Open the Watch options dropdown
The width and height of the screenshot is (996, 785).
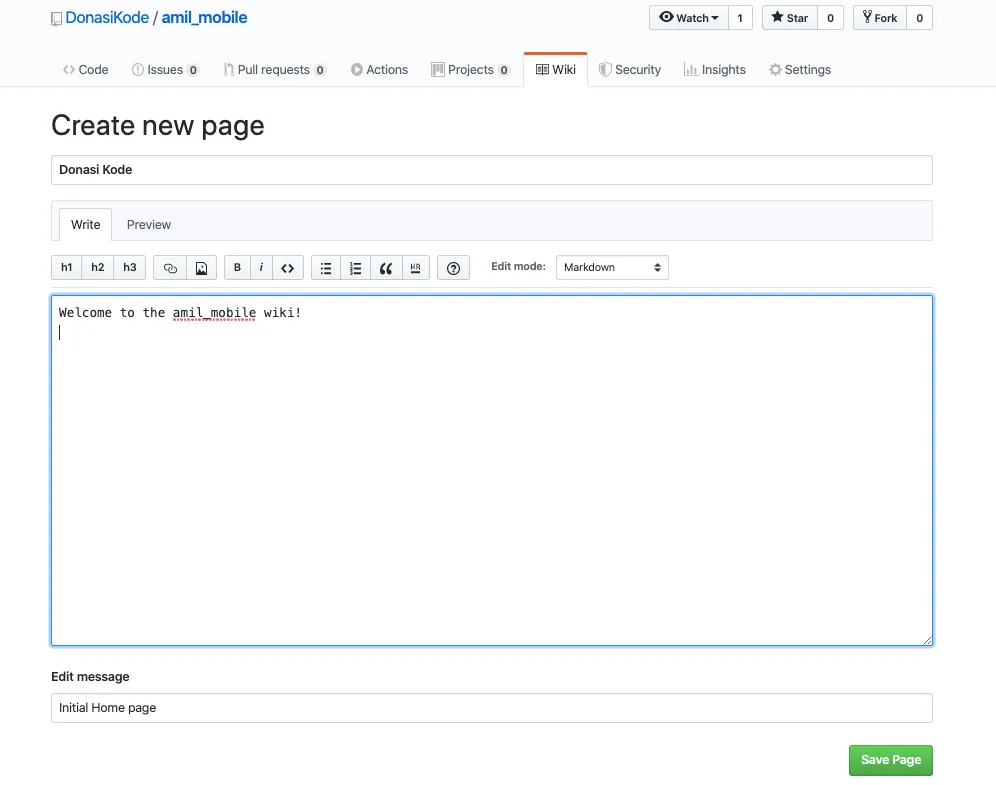click(688, 17)
